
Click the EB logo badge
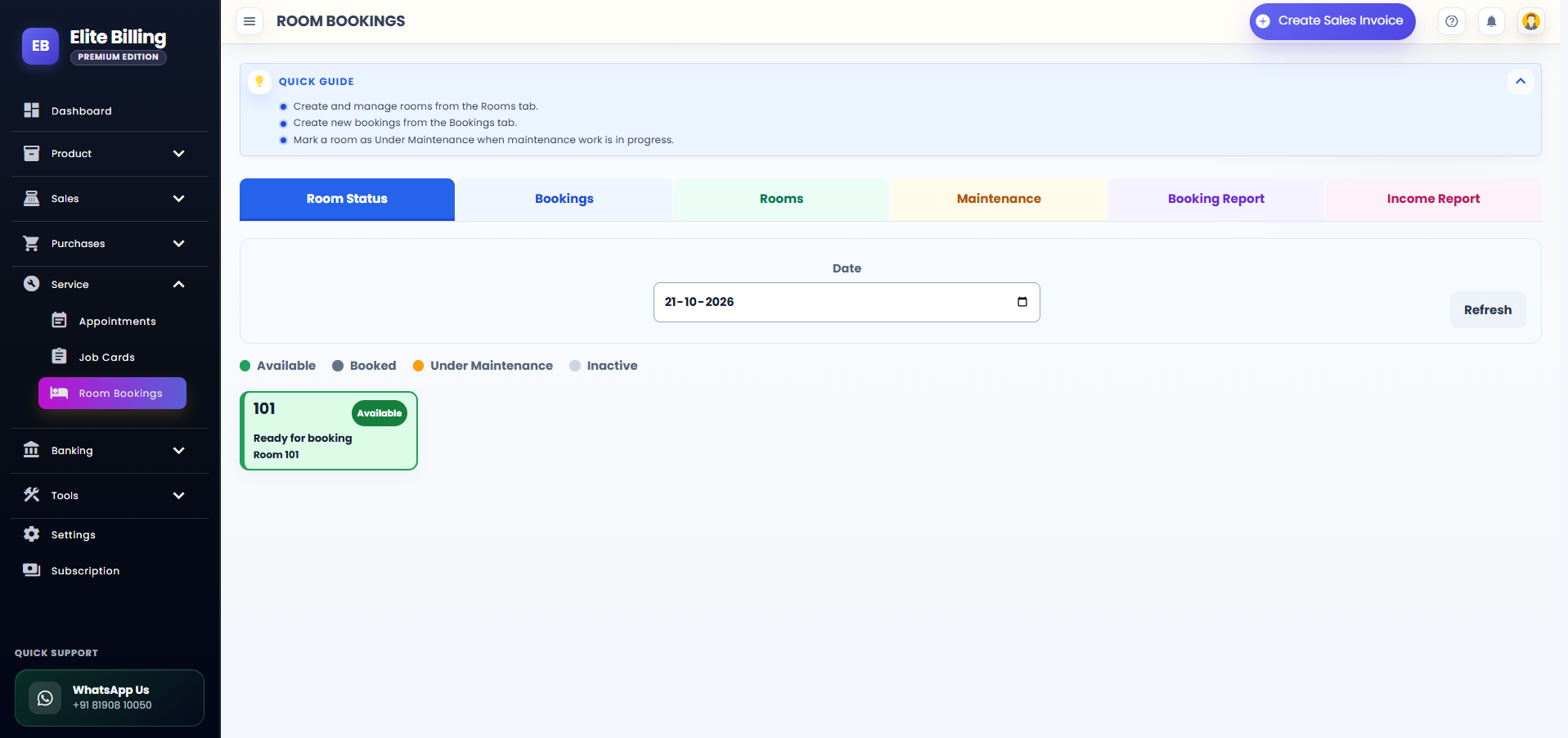coord(40,46)
